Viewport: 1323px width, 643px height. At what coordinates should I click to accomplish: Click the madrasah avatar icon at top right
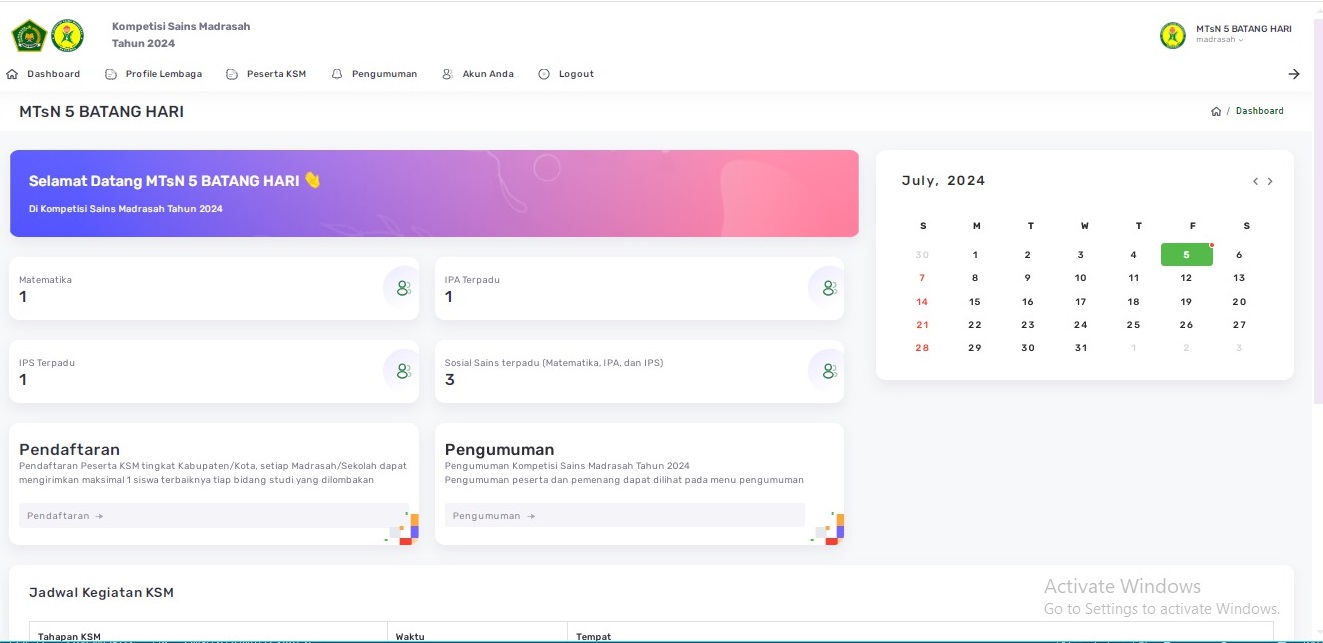(1173, 35)
